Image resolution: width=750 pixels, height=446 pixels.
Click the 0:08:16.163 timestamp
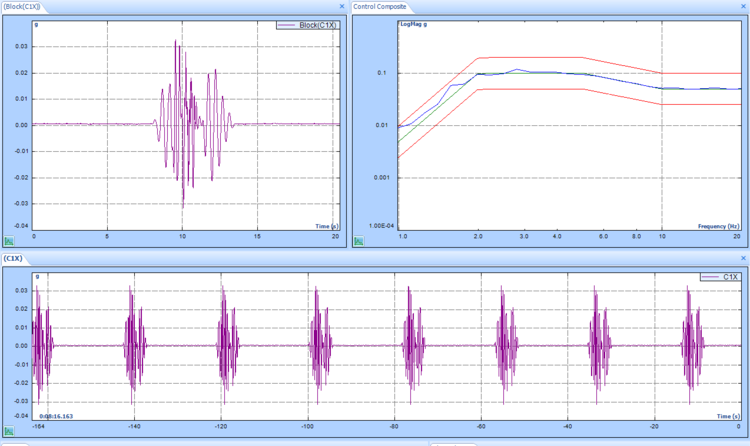click(59, 415)
